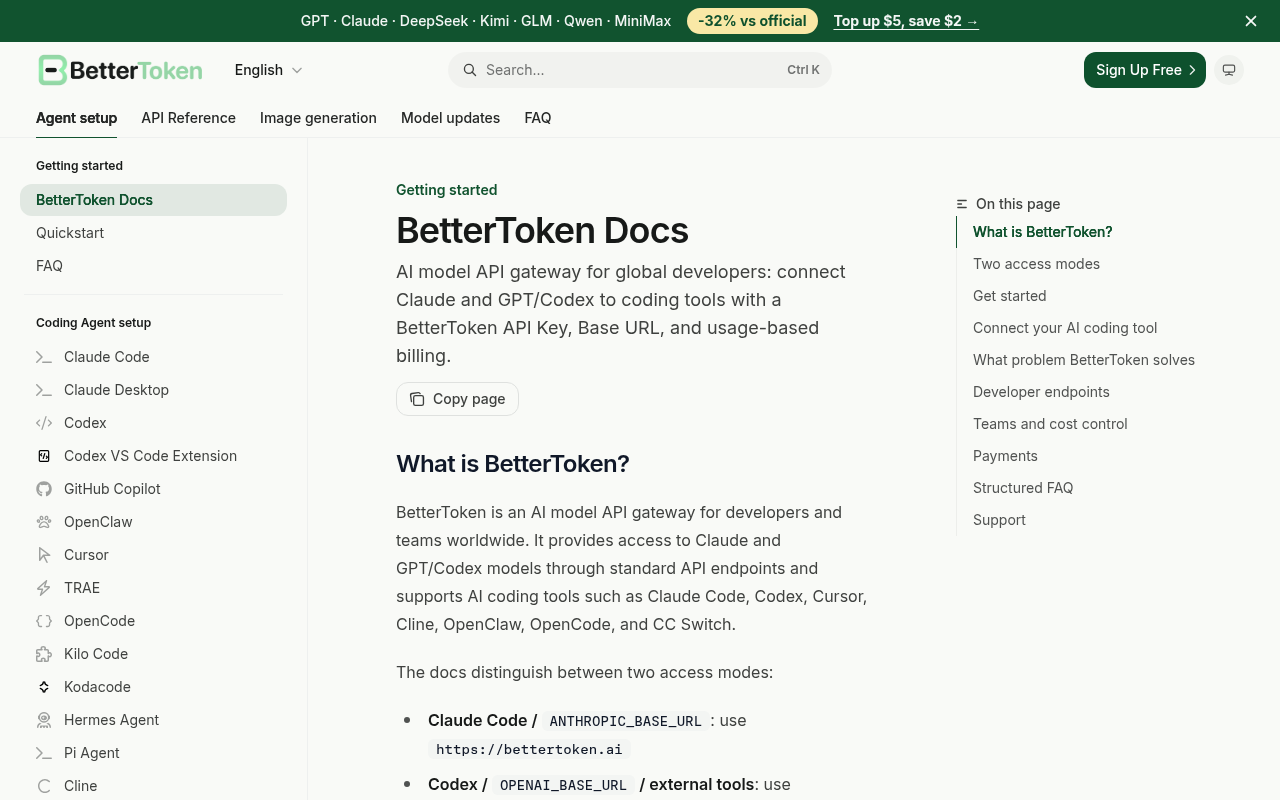Click the -32% vs official badge

point(752,21)
